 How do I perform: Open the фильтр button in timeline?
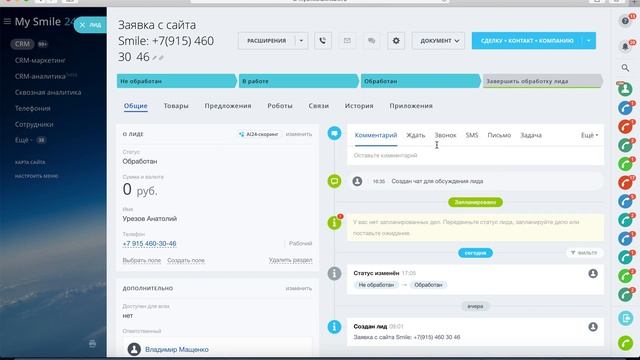pos(584,253)
